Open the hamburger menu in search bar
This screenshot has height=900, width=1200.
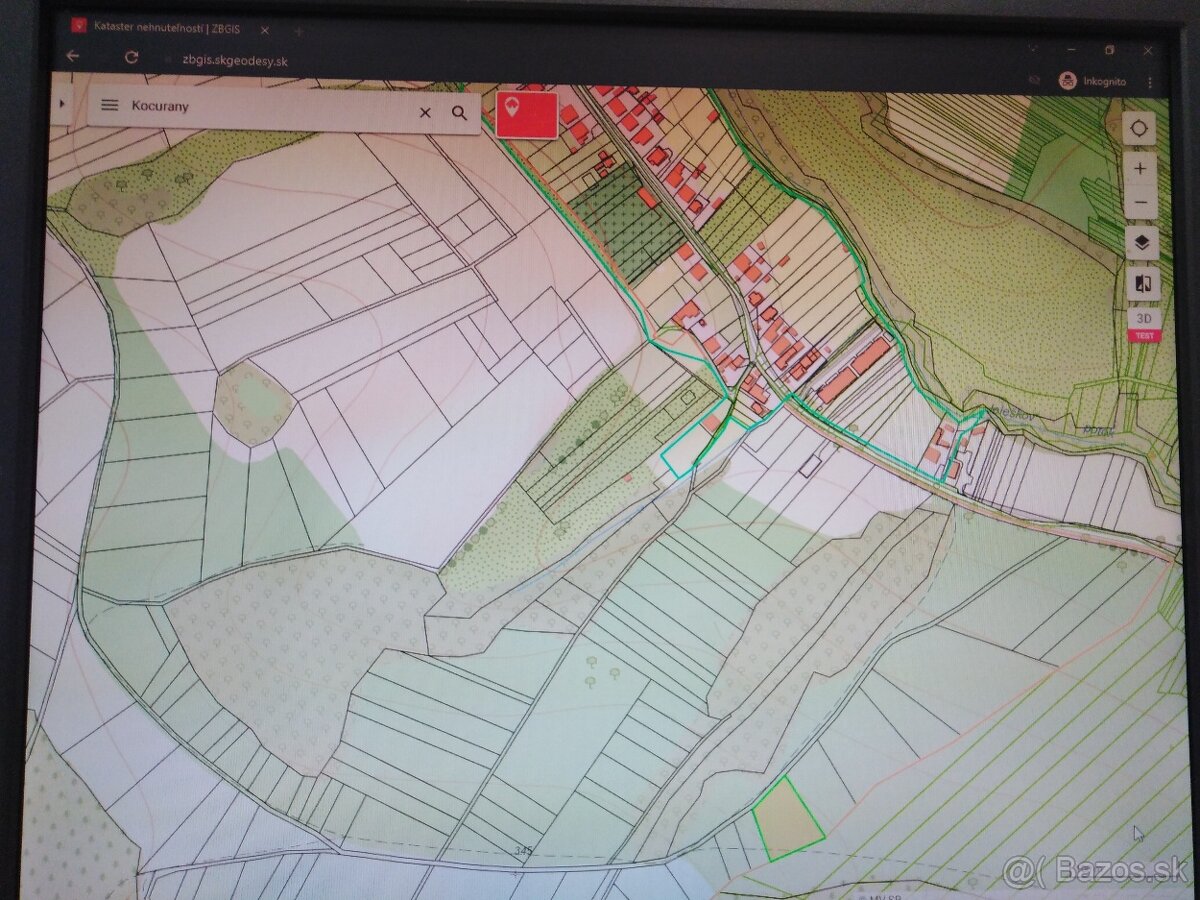click(110, 105)
